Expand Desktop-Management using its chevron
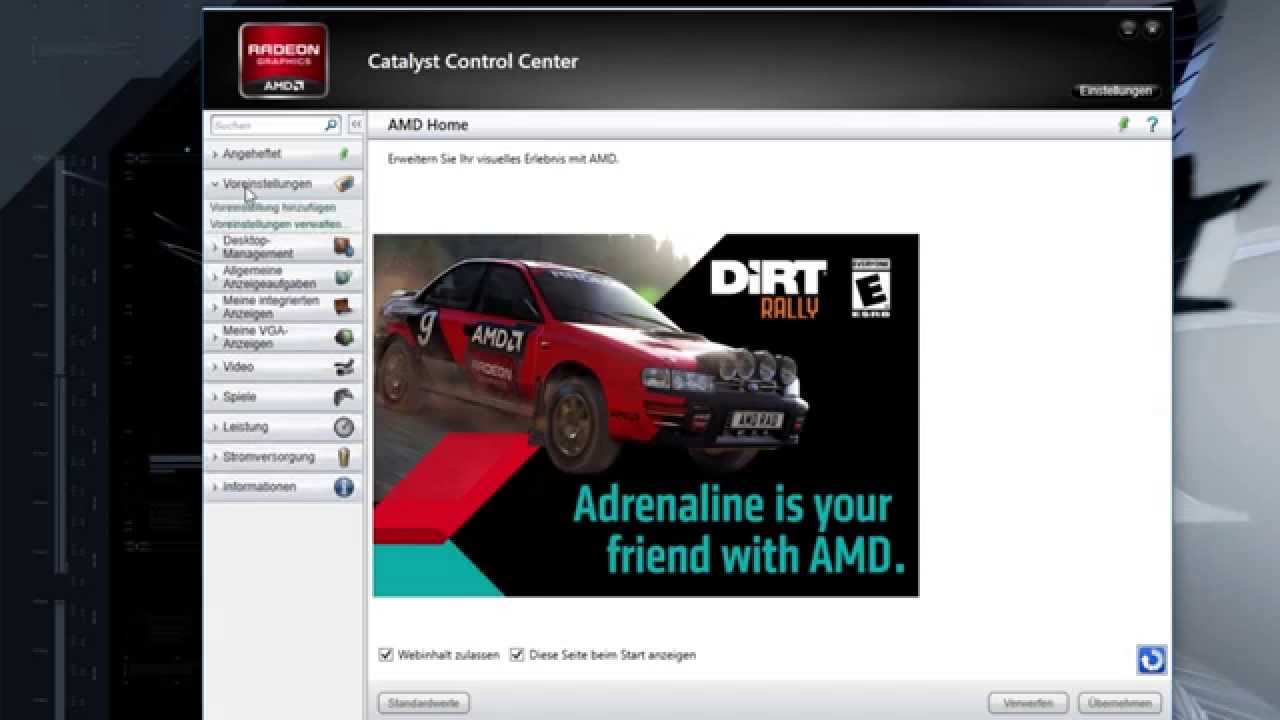The width and height of the screenshot is (1280, 720). (215, 247)
